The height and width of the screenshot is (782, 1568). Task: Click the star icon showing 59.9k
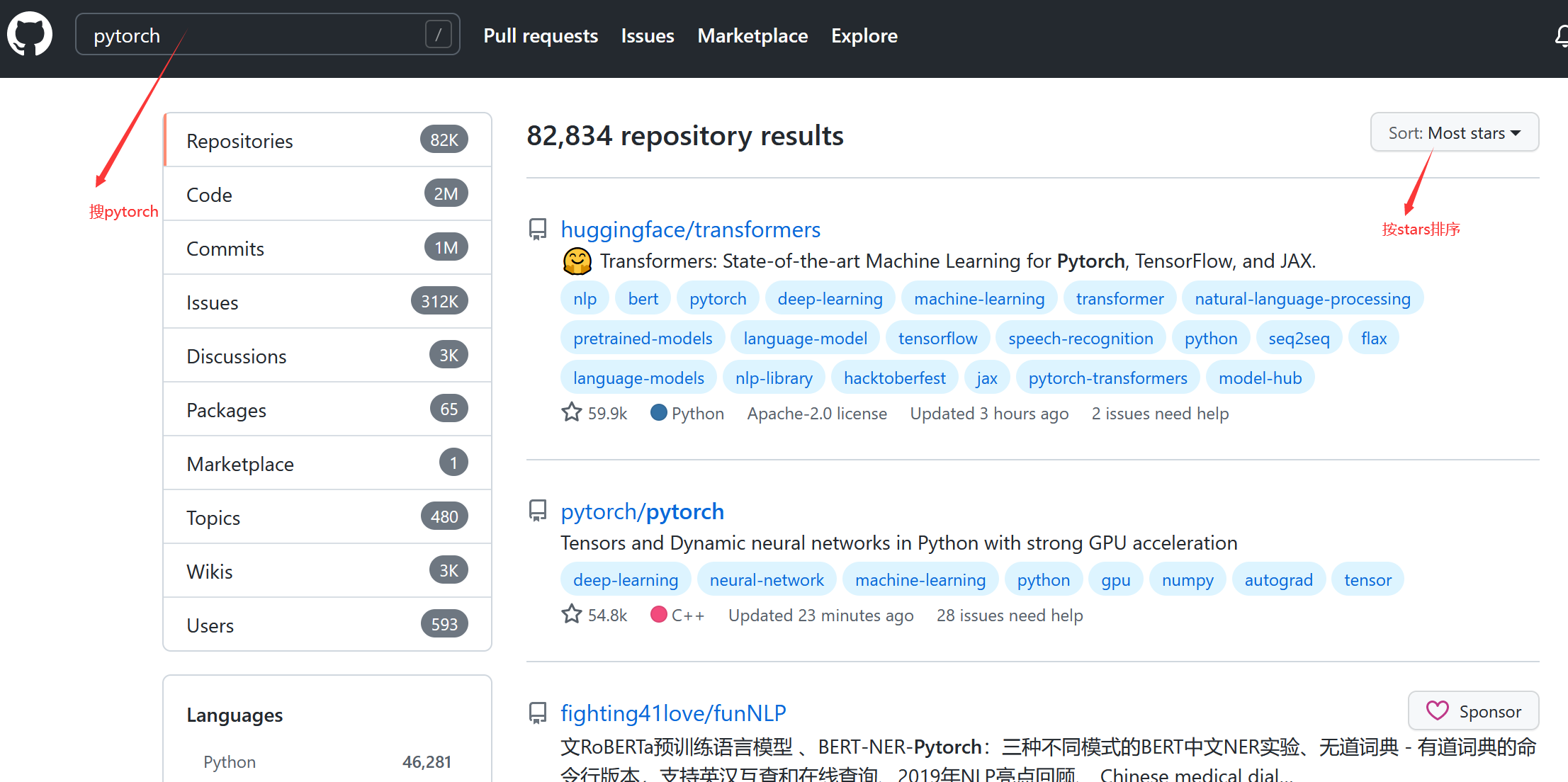[572, 412]
